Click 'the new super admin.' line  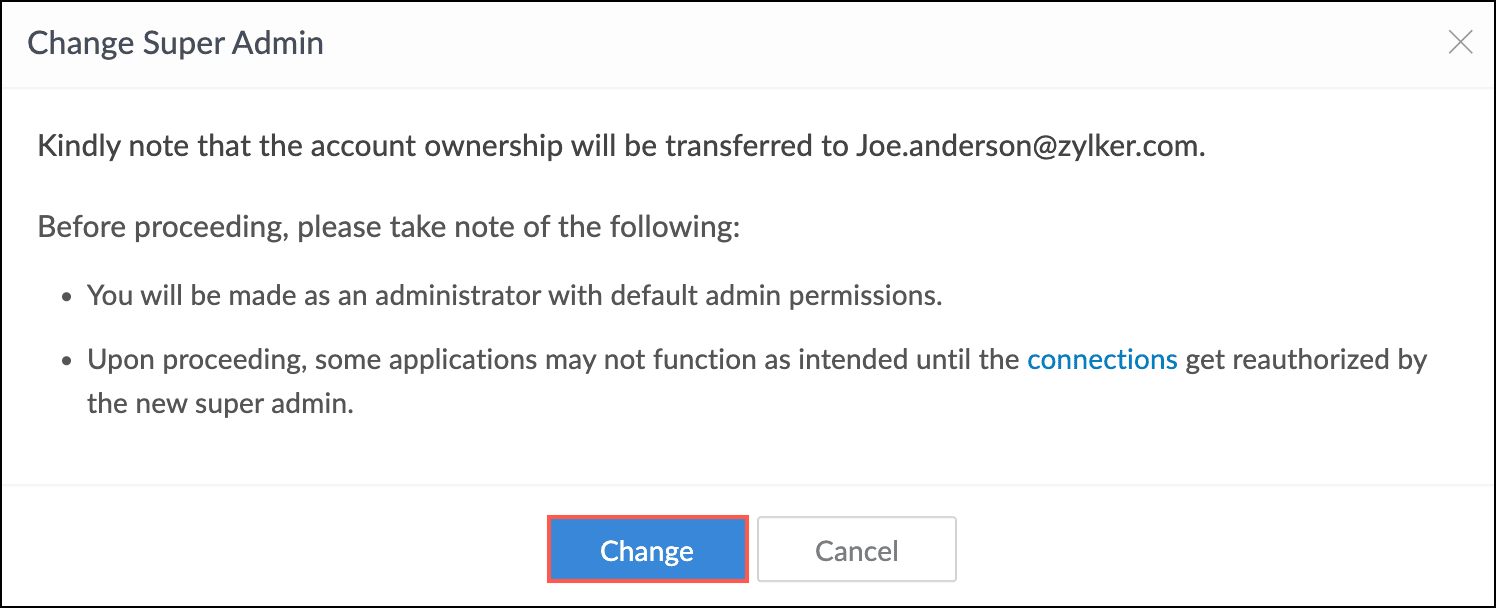[x=221, y=407]
